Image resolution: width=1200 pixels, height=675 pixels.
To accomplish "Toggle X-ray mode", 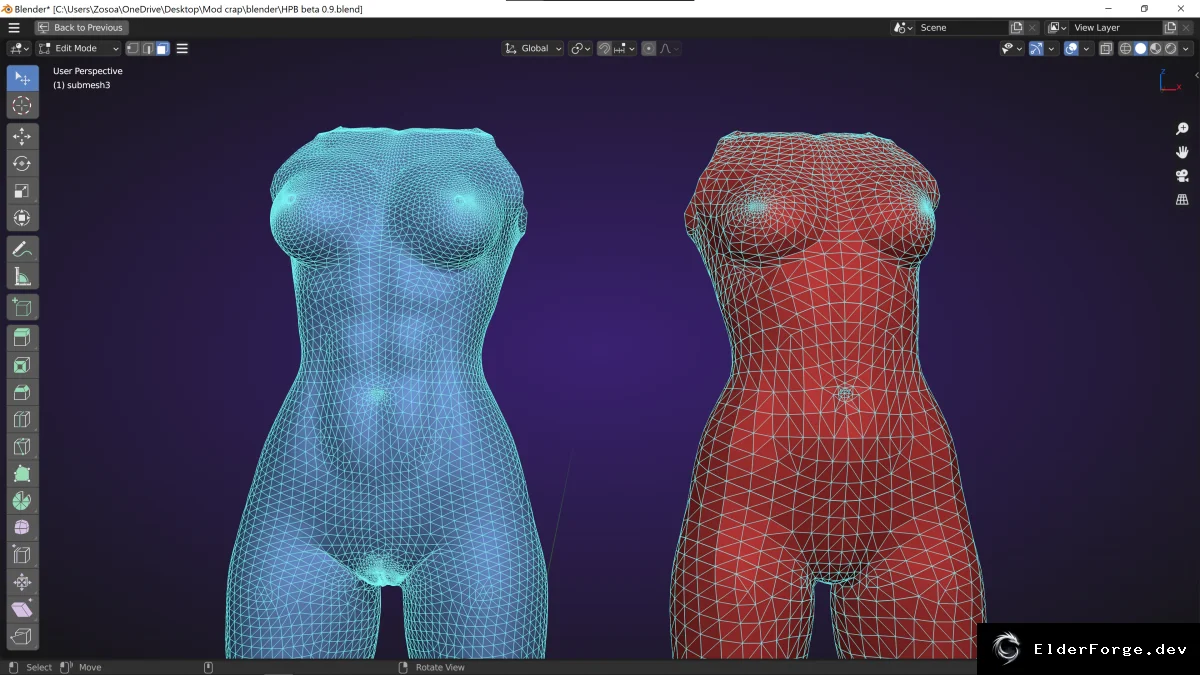I will point(1106,48).
